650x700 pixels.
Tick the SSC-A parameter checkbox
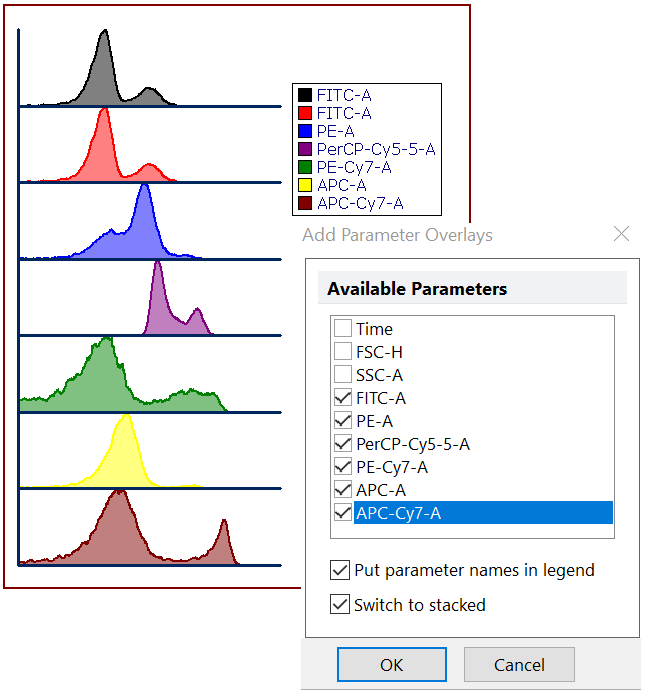pyautogui.click(x=343, y=375)
